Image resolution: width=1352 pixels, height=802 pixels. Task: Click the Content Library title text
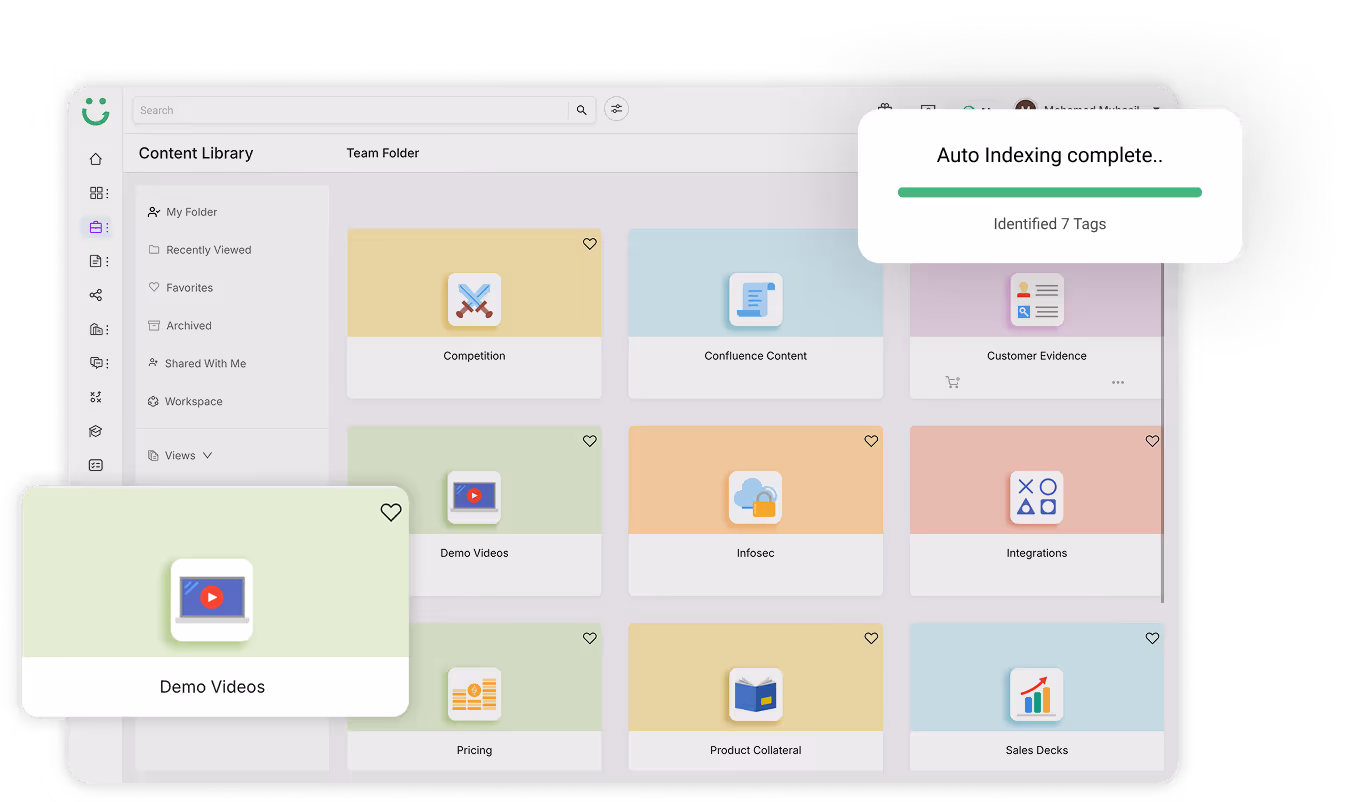pyautogui.click(x=196, y=153)
